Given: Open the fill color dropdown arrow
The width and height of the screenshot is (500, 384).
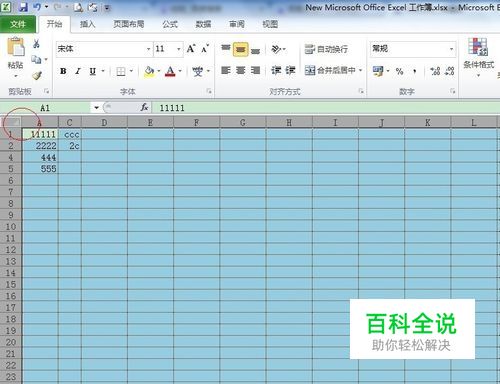Looking at the screenshot, I should pyautogui.click(x=159, y=71).
